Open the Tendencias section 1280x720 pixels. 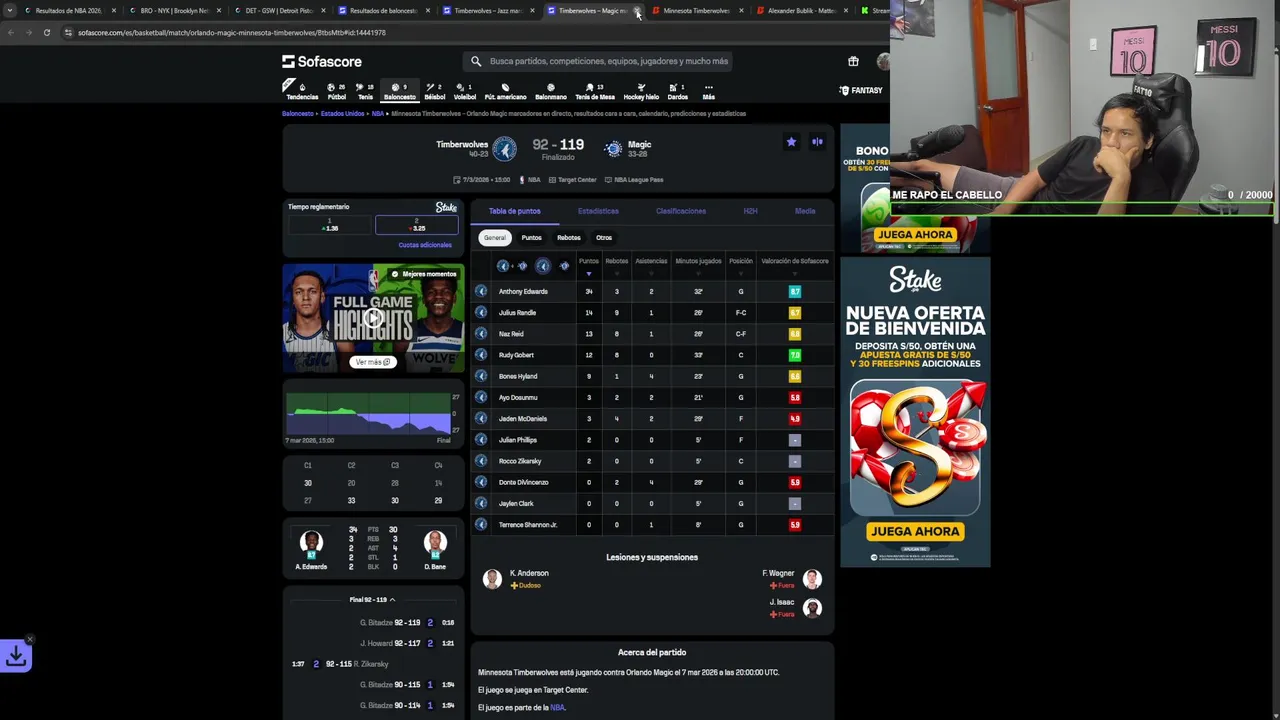click(x=302, y=91)
